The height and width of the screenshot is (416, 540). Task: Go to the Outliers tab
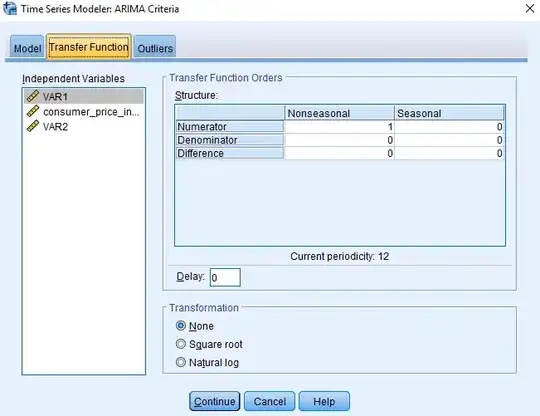pyautogui.click(x=155, y=48)
